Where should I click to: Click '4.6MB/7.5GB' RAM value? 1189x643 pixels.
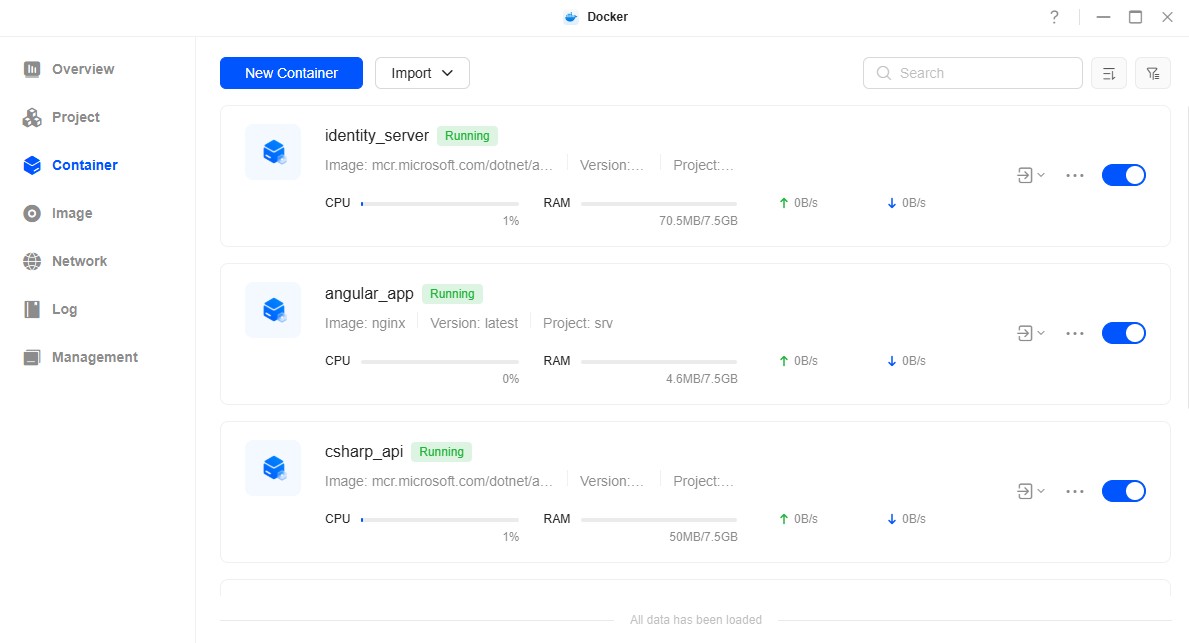(x=701, y=378)
